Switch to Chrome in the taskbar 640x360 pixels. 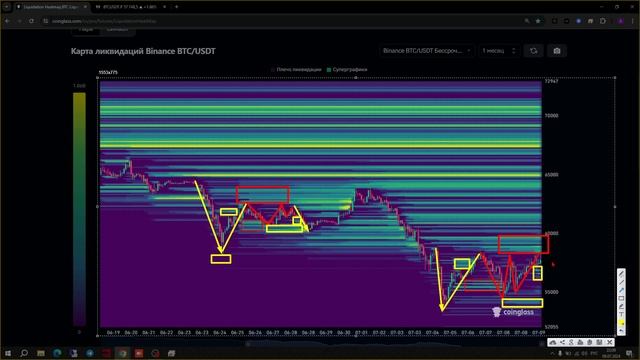(122, 353)
